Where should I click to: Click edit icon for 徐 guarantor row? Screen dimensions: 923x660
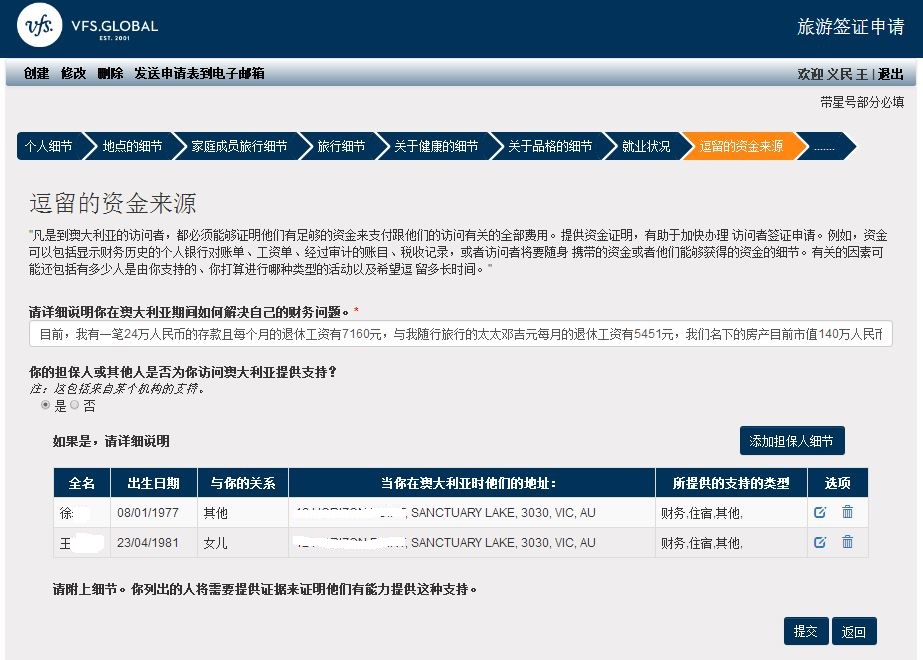[820, 512]
